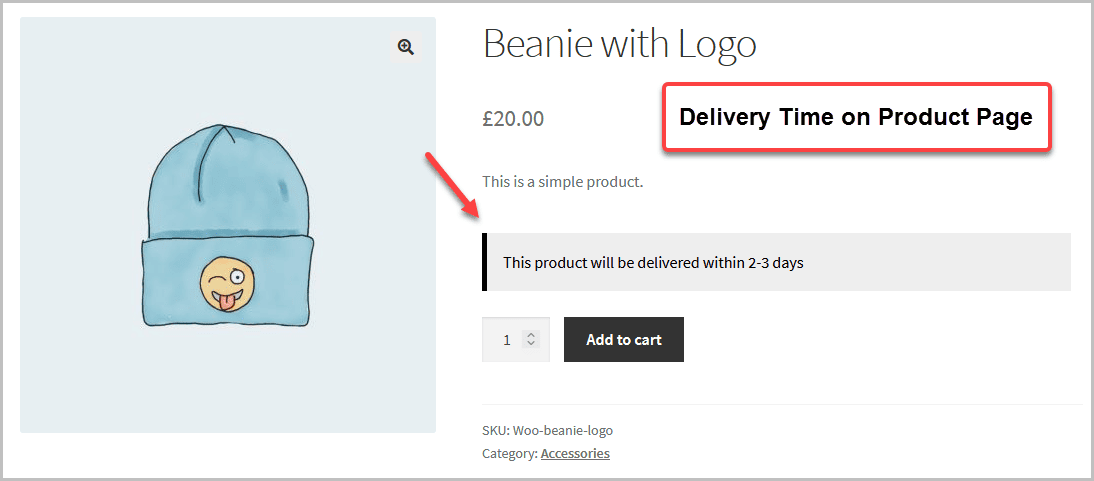Click the magnifier zoom icon on product image
The width and height of the screenshot is (1094, 481).
405,47
